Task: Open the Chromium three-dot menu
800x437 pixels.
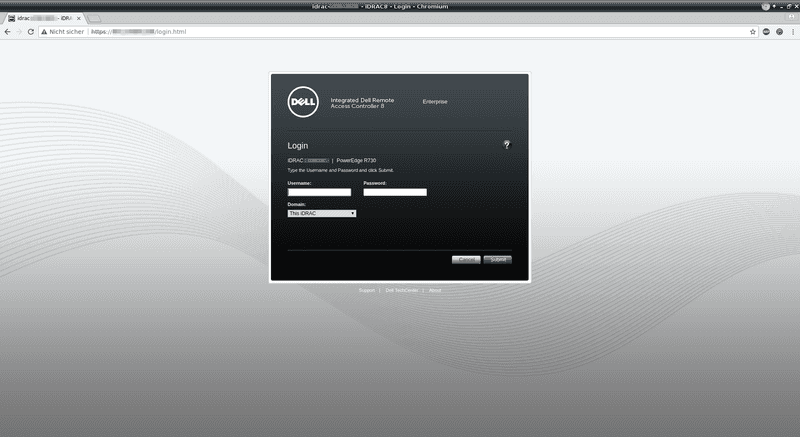Action: [793, 32]
